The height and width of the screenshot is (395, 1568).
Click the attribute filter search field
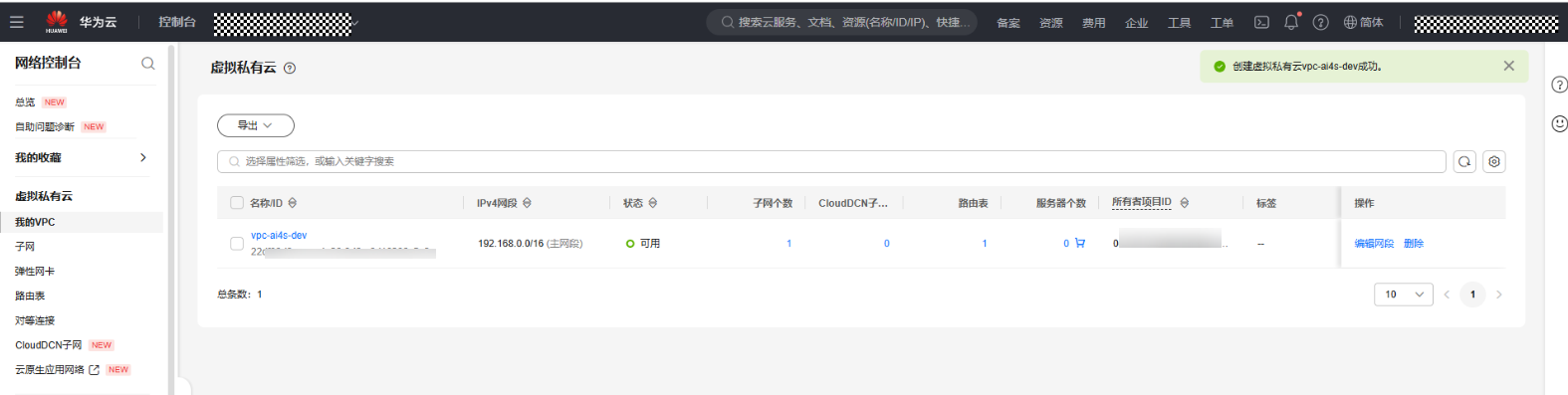coord(831,161)
